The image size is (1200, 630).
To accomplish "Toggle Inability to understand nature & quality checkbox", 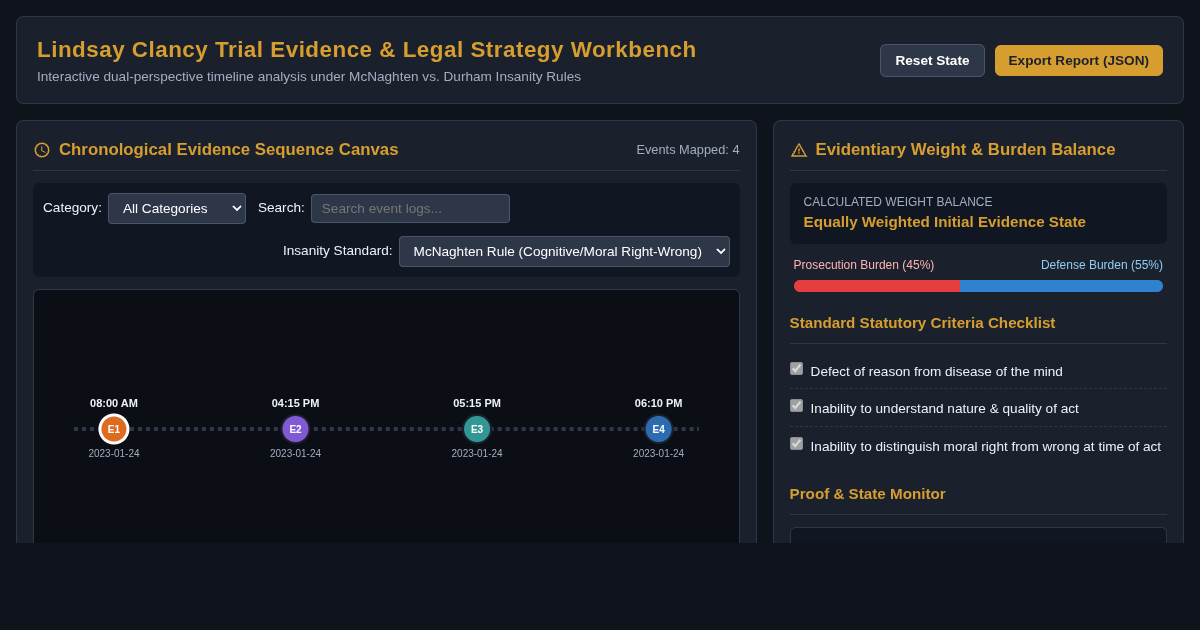I will (796, 405).
